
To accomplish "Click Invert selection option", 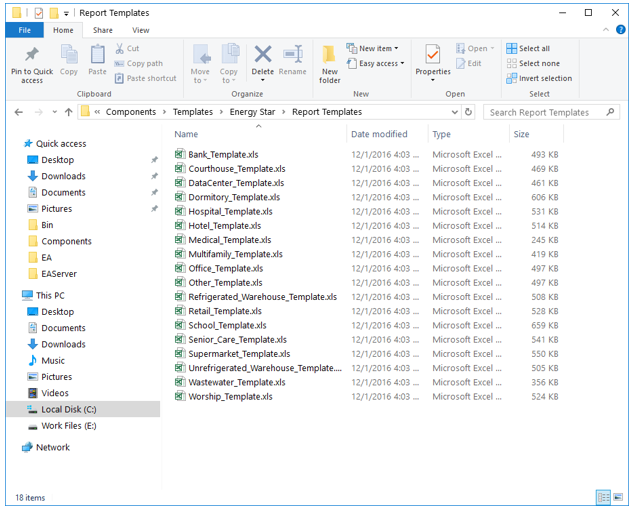I will pyautogui.click(x=540, y=78).
